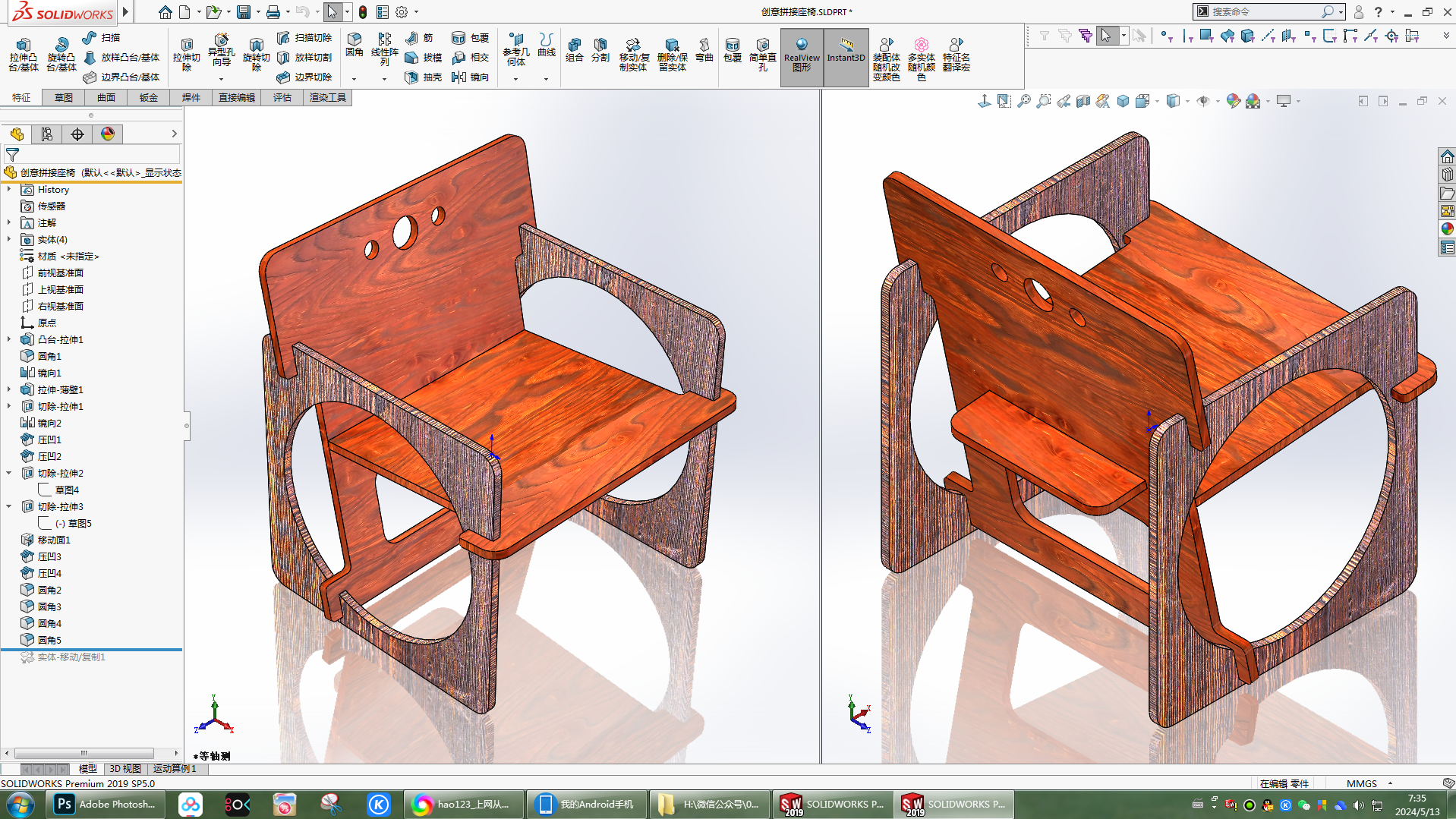The width and height of the screenshot is (1456, 819).
Task: Open the DisplayManager color ball tab
Action: (108, 134)
